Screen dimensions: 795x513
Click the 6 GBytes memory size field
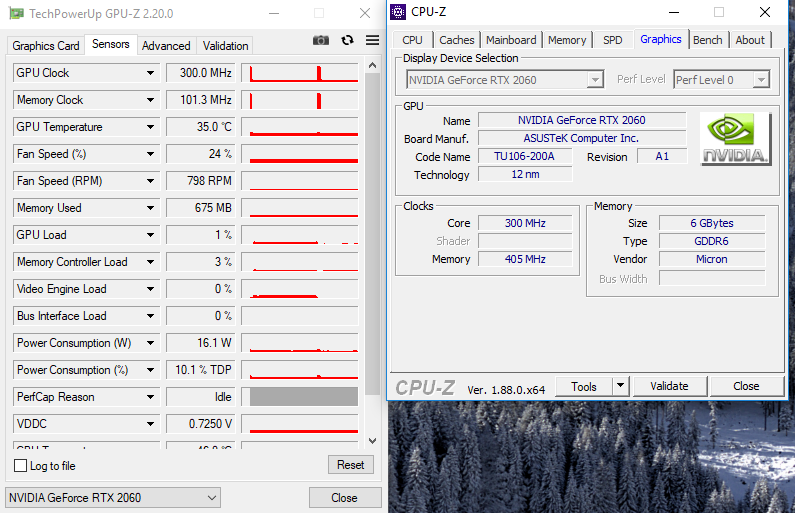[712, 223]
